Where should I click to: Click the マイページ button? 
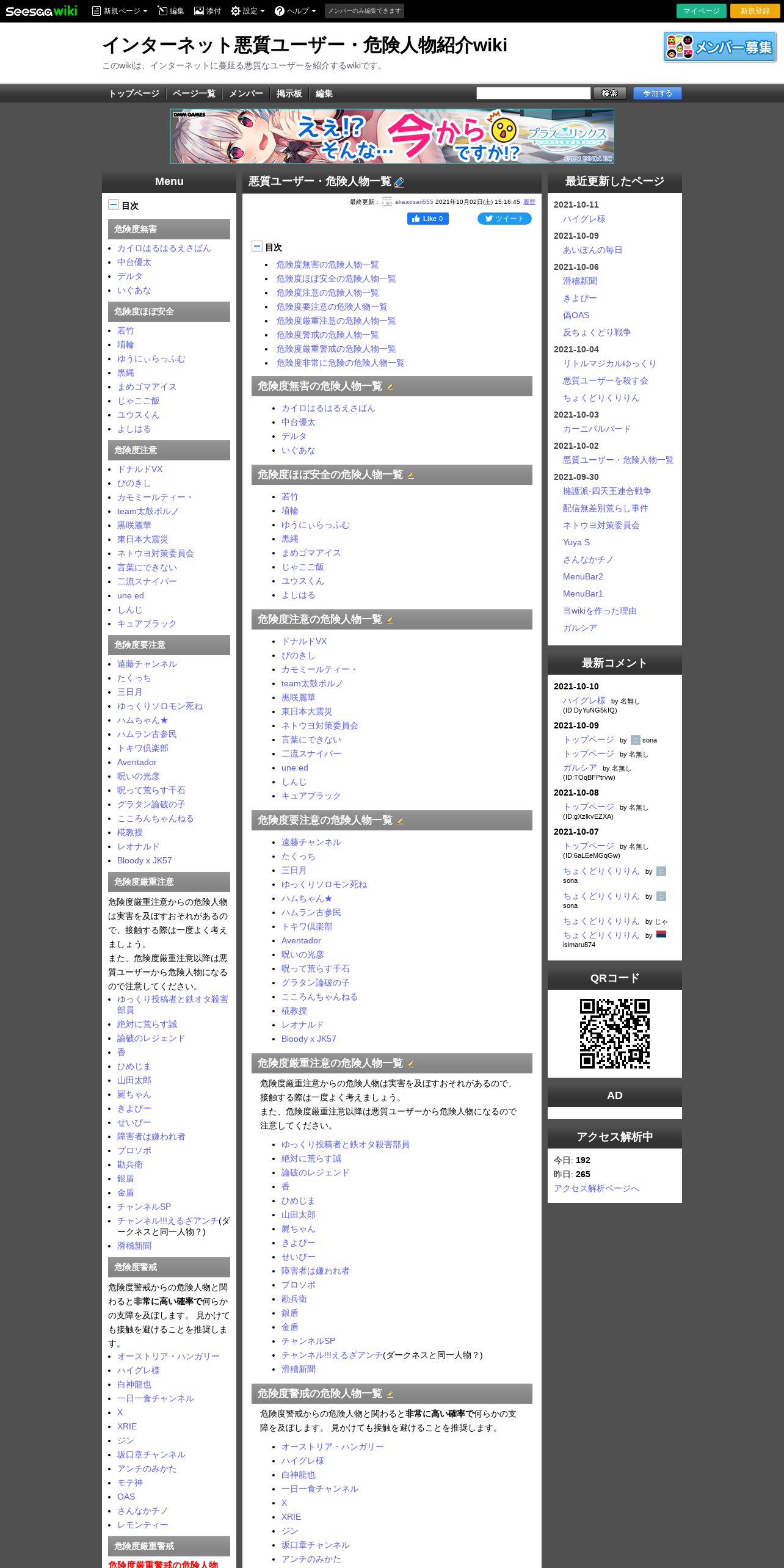point(702,11)
